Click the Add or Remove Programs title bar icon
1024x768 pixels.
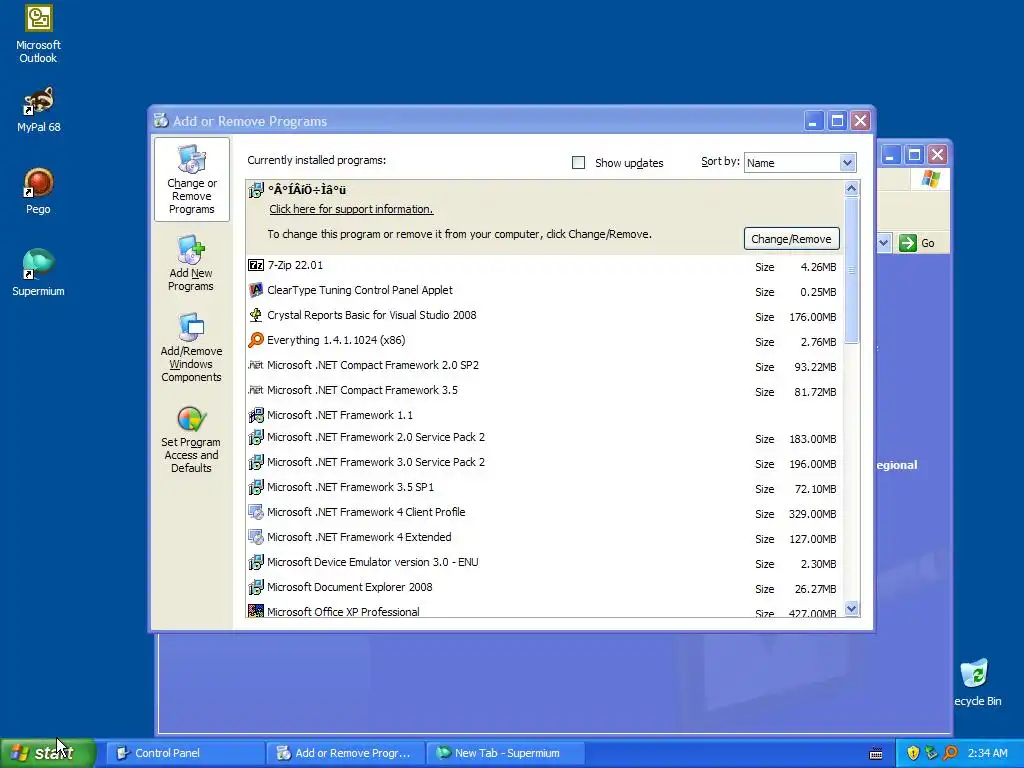(161, 121)
